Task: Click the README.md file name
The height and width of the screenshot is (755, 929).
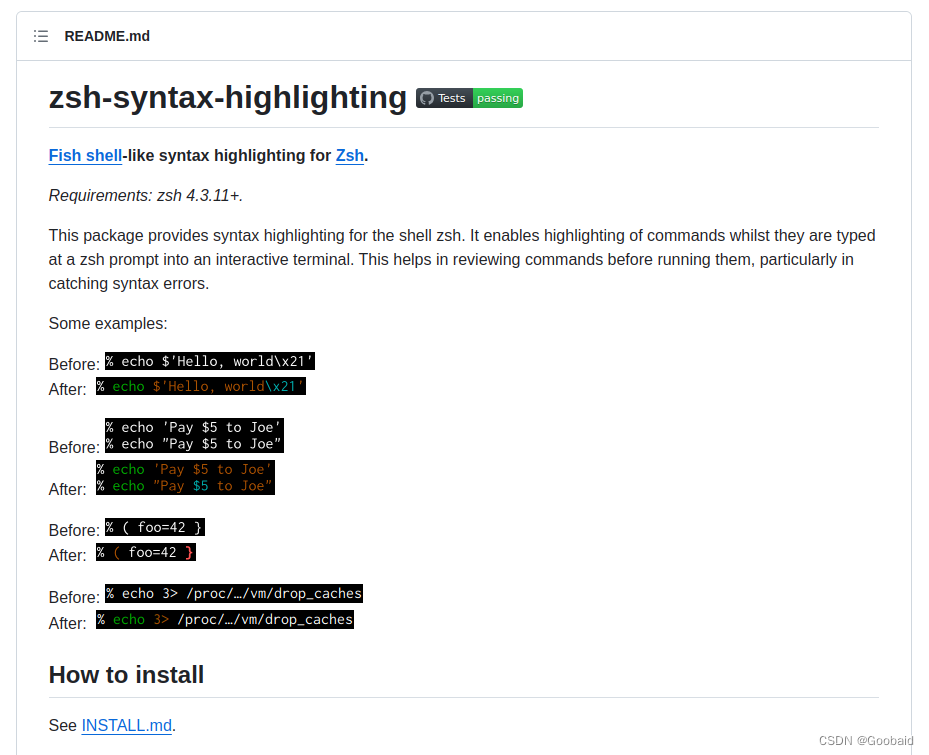Action: point(107,36)
